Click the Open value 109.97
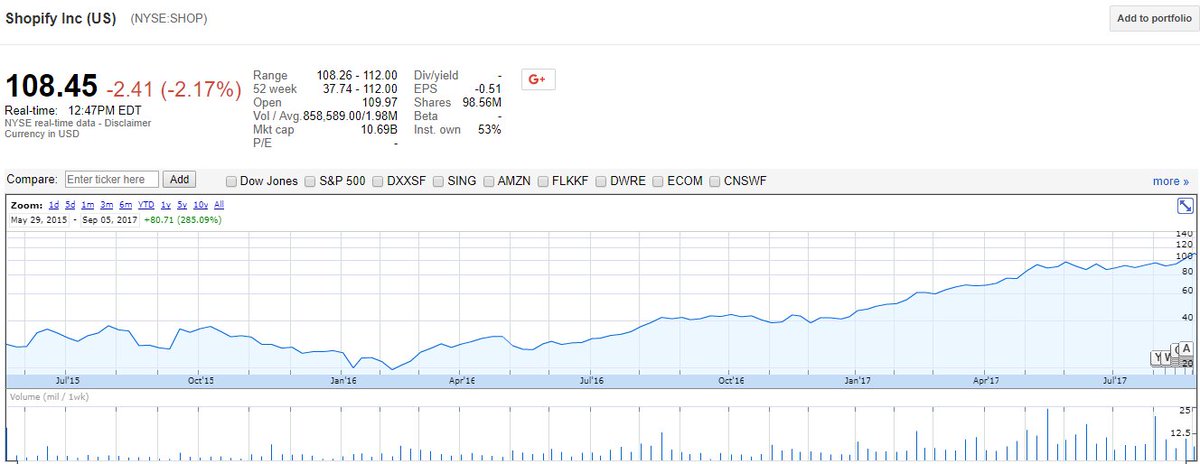 (x=379, y=103)
